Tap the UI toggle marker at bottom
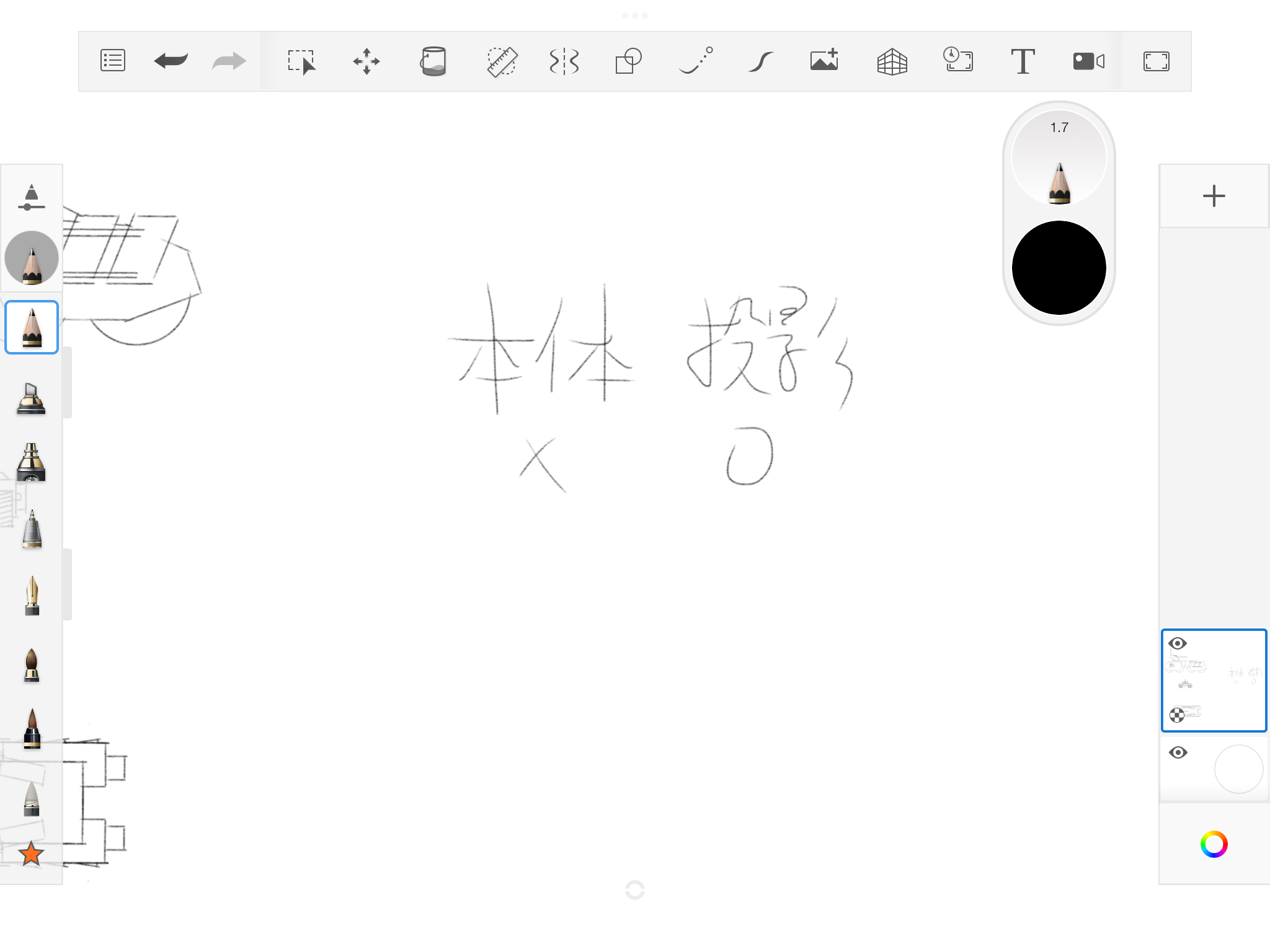The image size is (1270, 952). 635,890
